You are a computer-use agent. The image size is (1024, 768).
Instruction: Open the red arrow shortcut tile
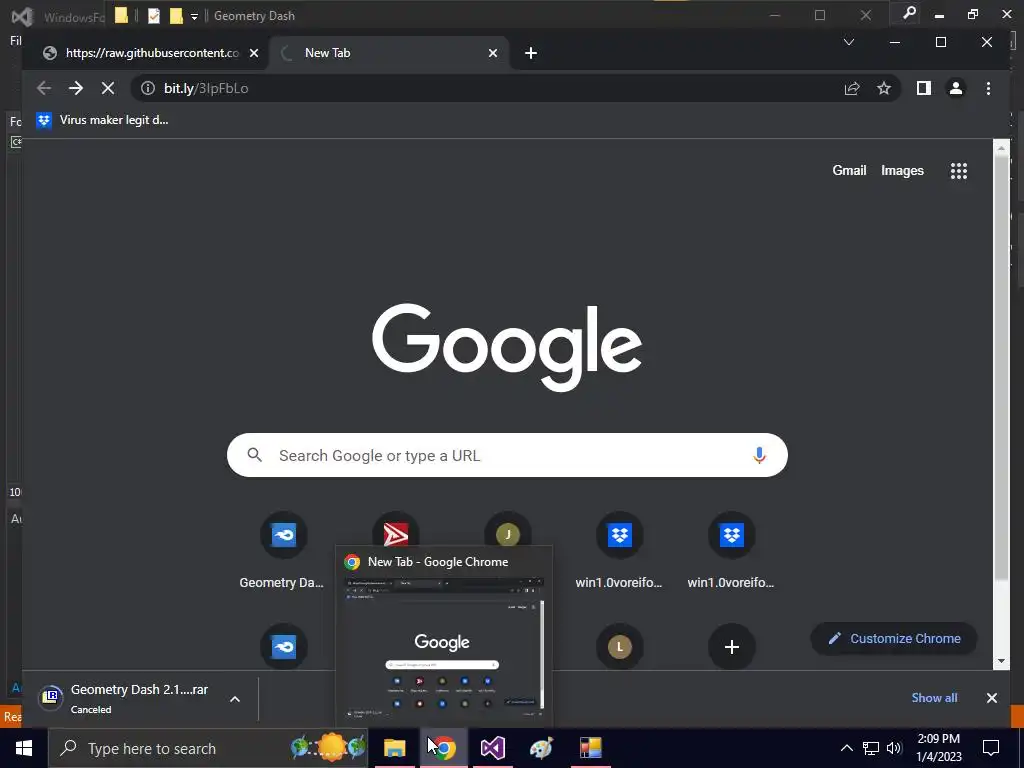[x=396, y=534]
